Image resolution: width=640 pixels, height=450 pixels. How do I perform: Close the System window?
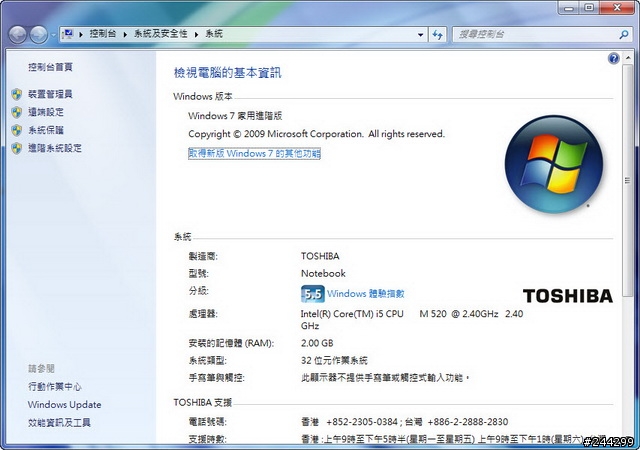[x=618, y=7]
